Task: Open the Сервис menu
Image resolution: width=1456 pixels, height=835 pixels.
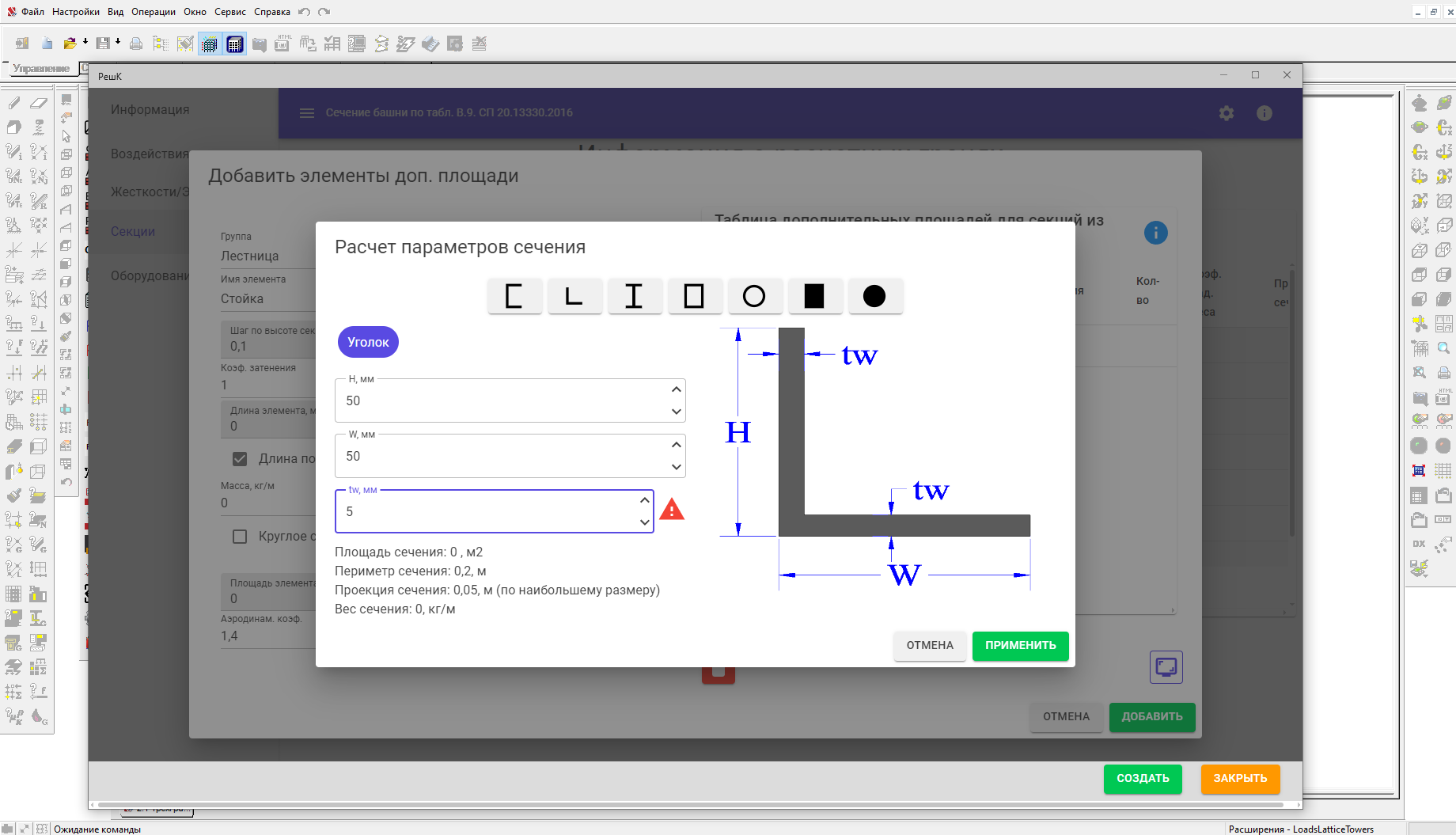Action: tap(229, 12)
